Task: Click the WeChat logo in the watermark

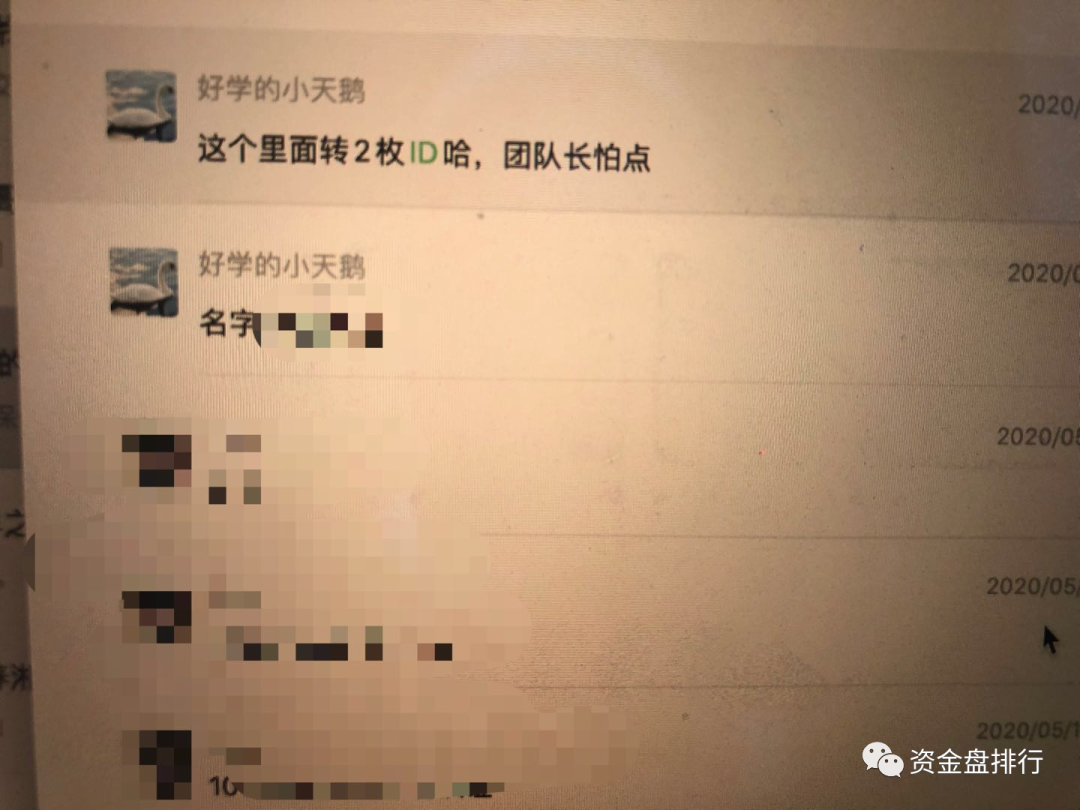Action: pyautogui.click(x=882, y=760)
